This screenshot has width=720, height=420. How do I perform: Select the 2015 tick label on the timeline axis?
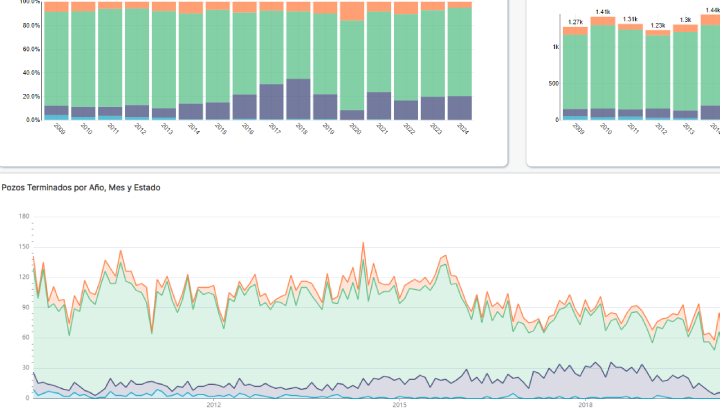(399, 405)
